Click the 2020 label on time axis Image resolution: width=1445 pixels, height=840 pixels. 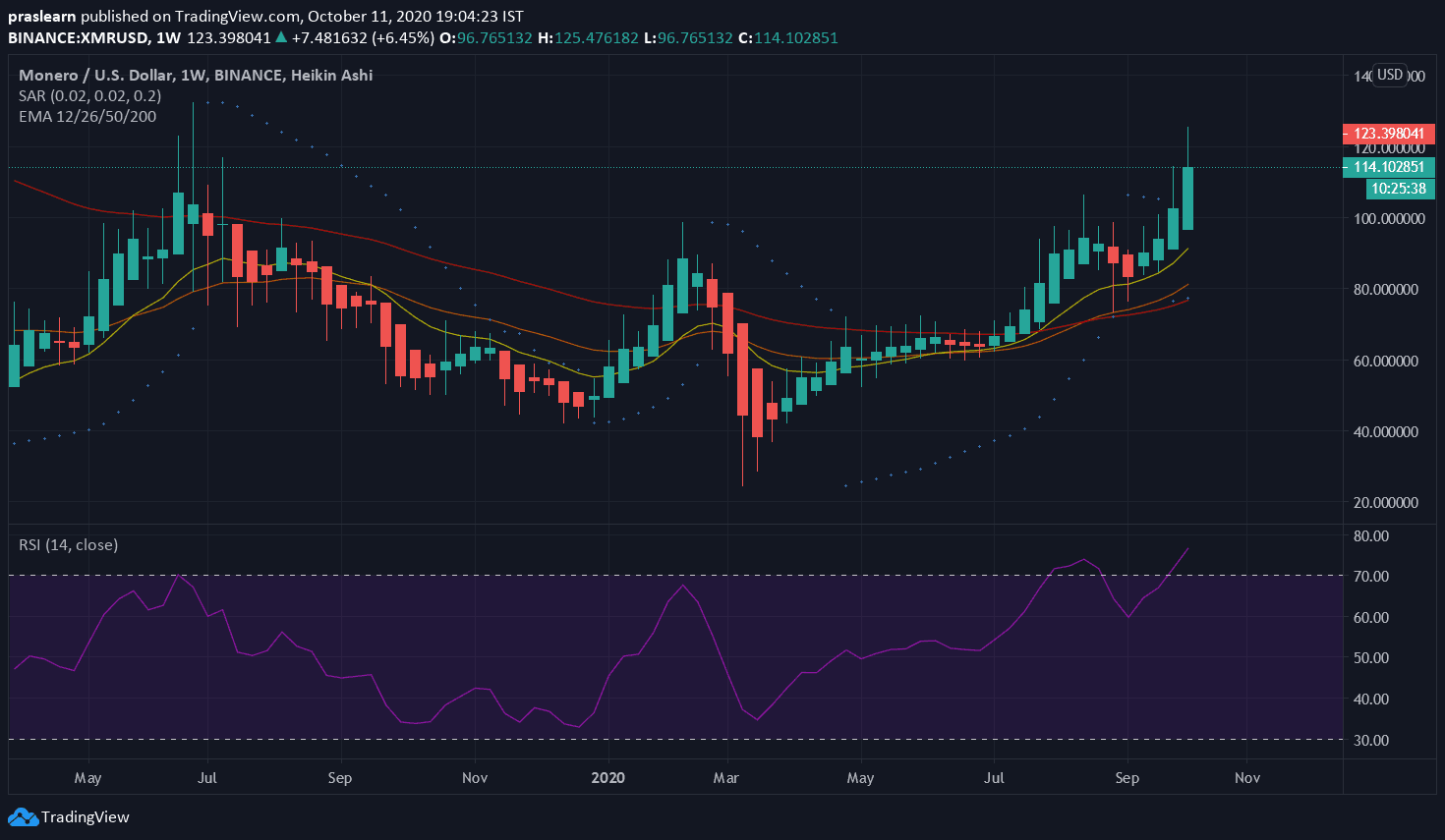point(607,777)
